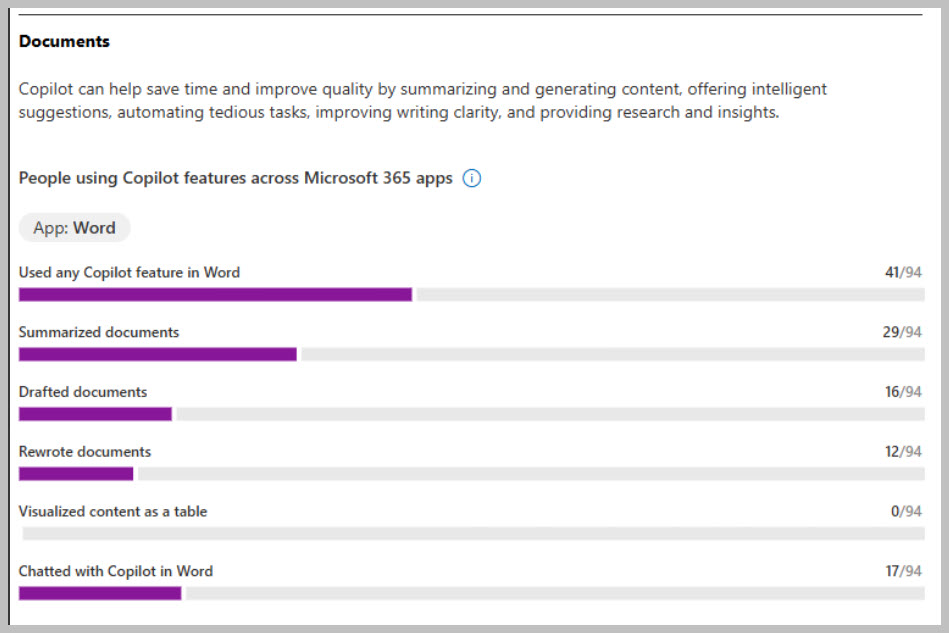Click the Drafted documents purple bar

[95, 414]
